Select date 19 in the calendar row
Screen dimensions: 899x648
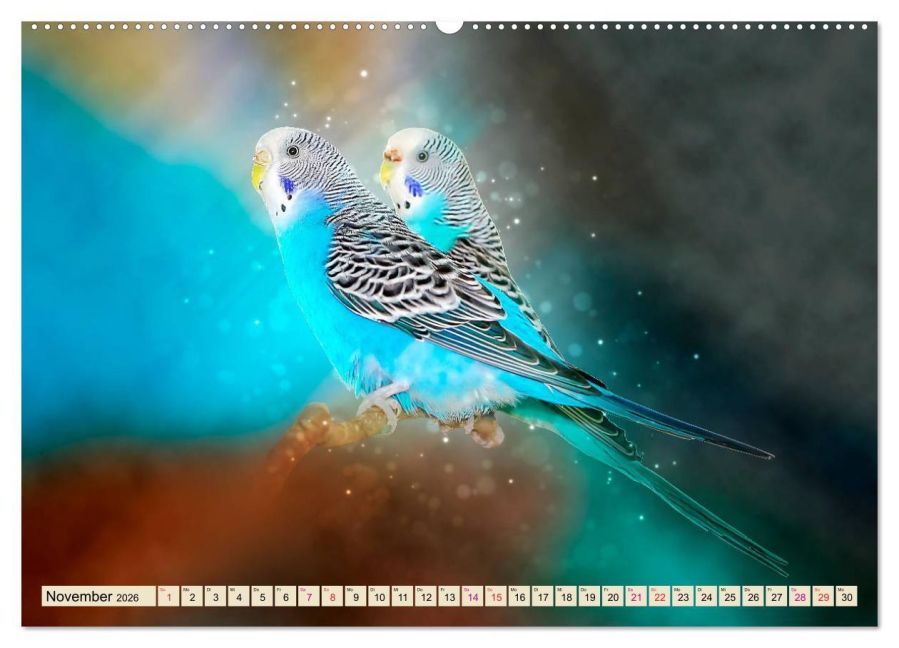pyautogui.click(x=590, y=596)
